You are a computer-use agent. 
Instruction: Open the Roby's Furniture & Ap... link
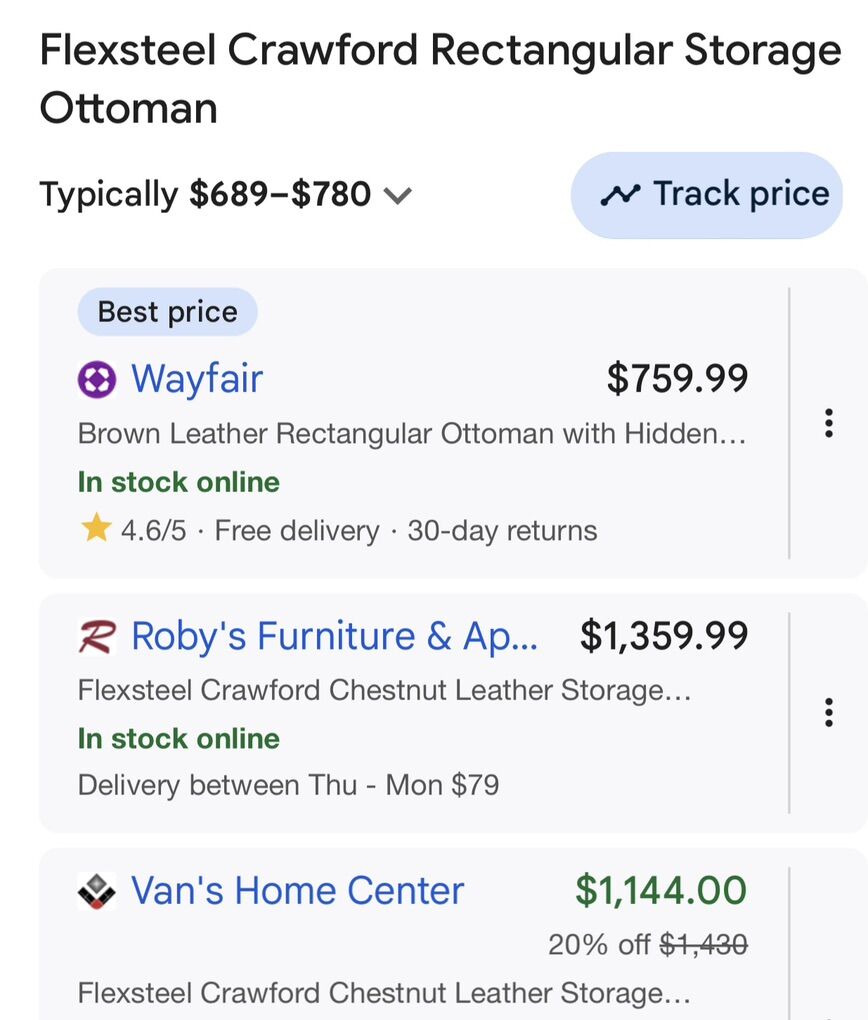(335, 636)
